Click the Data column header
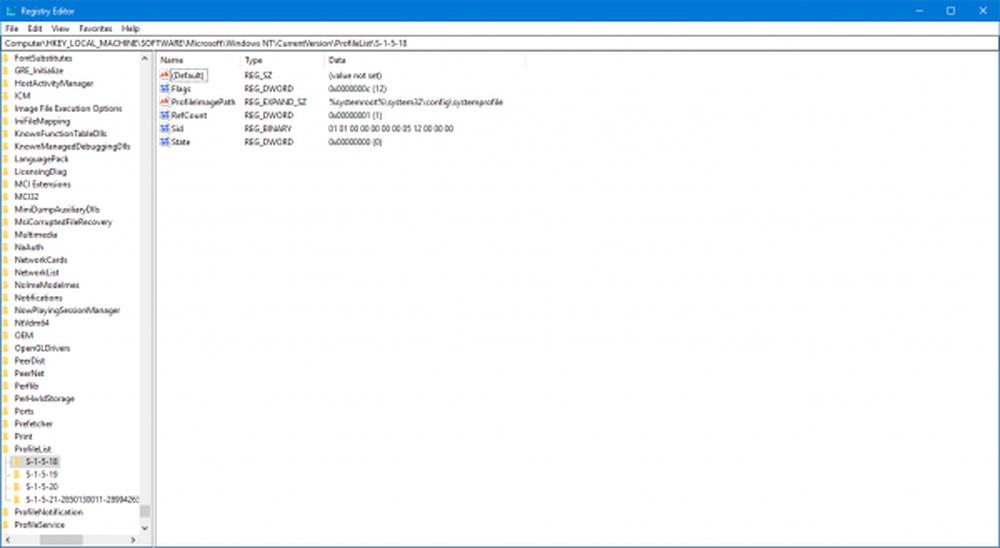Image resolution: width=1000 pixels, height=548 pixels. click(x=337, y=61)
